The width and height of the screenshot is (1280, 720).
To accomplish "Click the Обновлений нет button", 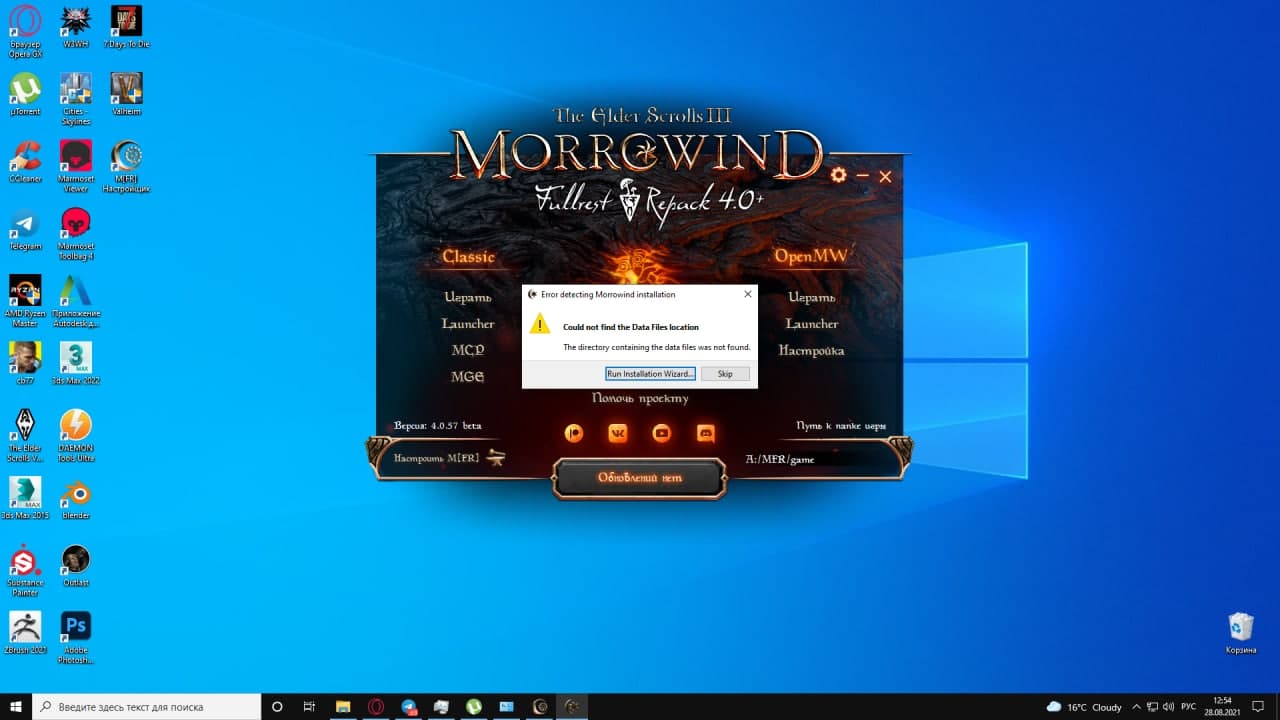I will coord(640,478).
